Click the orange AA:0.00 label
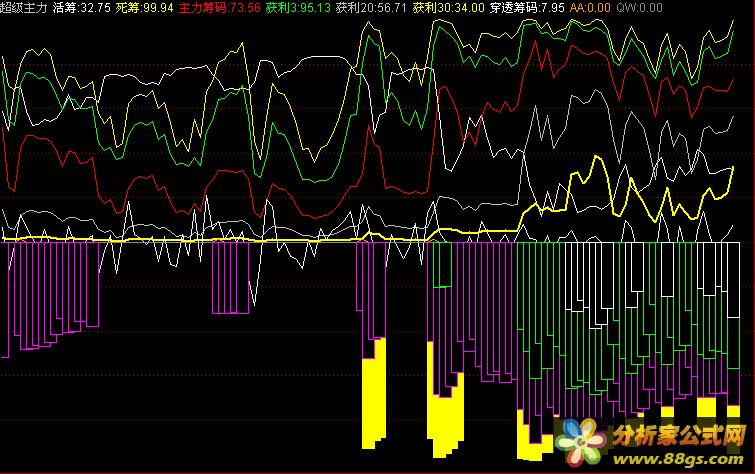 coord(590,8)
